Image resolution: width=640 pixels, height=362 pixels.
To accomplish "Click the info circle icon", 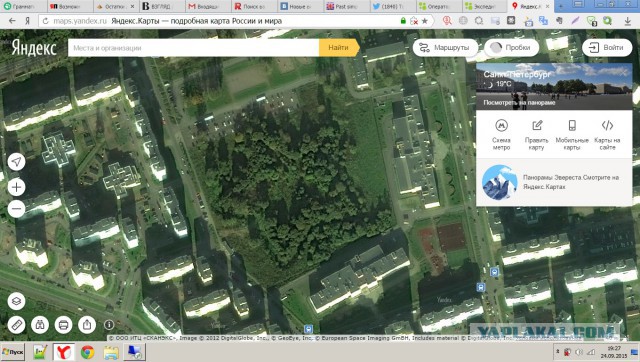I will pos(109,324).
